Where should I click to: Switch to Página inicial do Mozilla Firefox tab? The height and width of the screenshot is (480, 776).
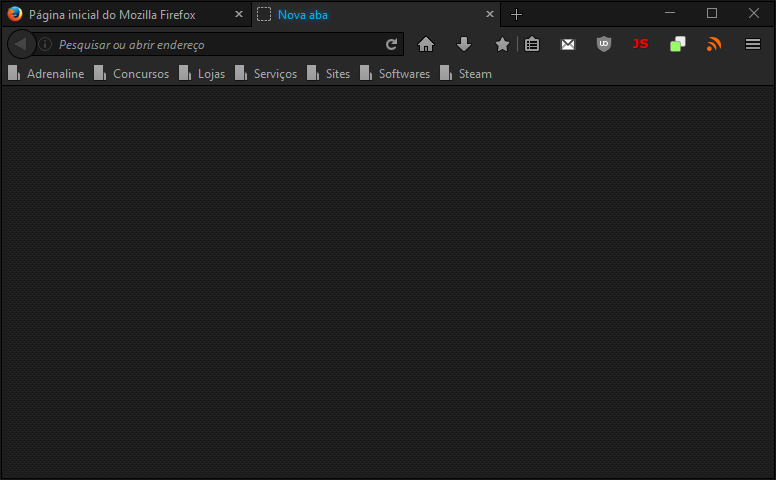pos(126,14)
